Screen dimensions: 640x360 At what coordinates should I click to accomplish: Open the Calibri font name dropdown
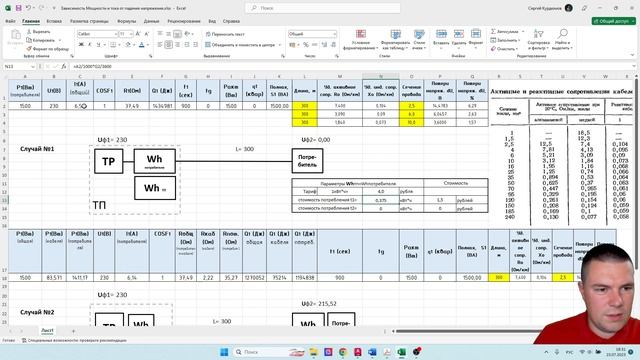point(116,34)
